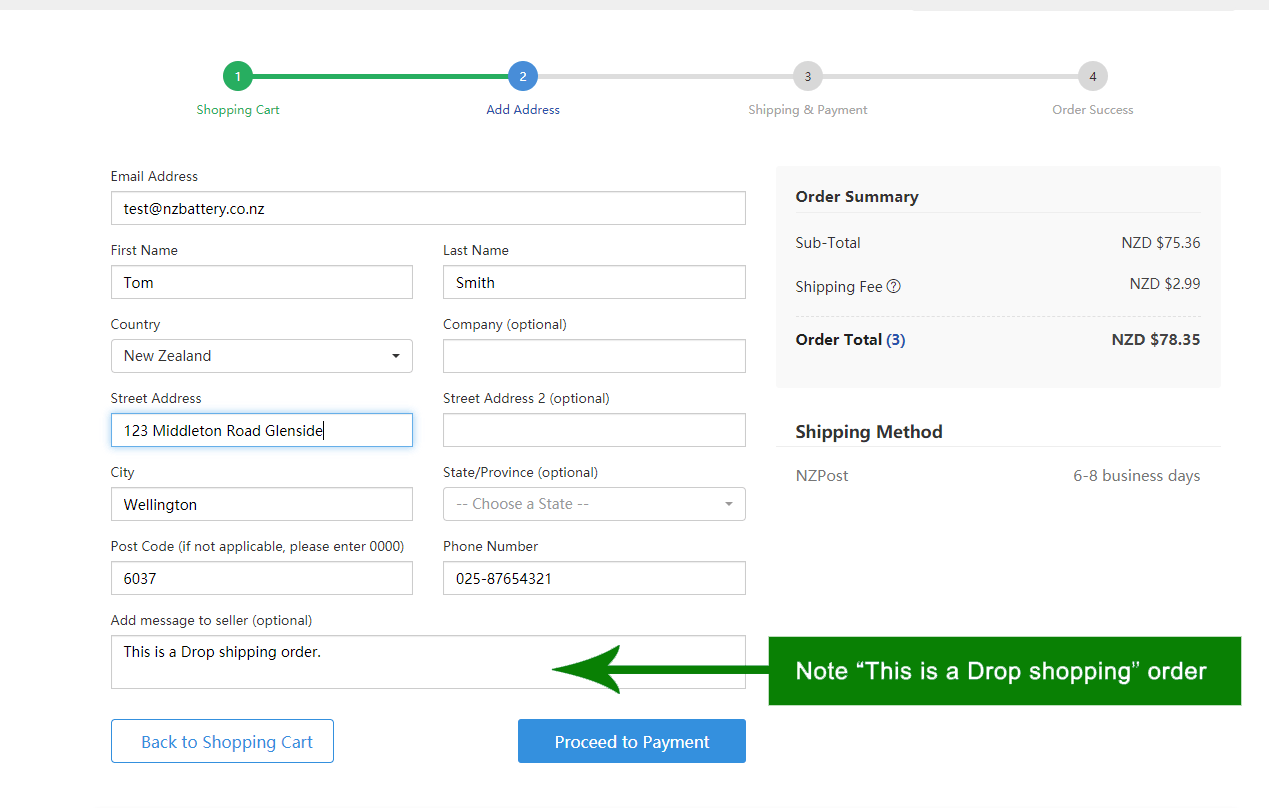
Task: Click the Shipping Fee help icon
Action: coord(894,287)
